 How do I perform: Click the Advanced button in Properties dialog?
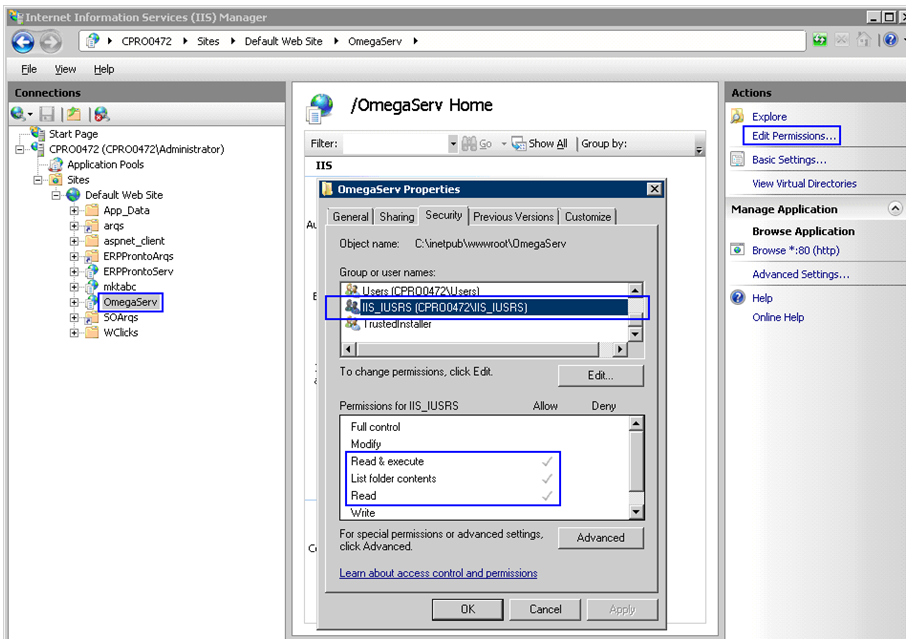[x=601, y=538]
